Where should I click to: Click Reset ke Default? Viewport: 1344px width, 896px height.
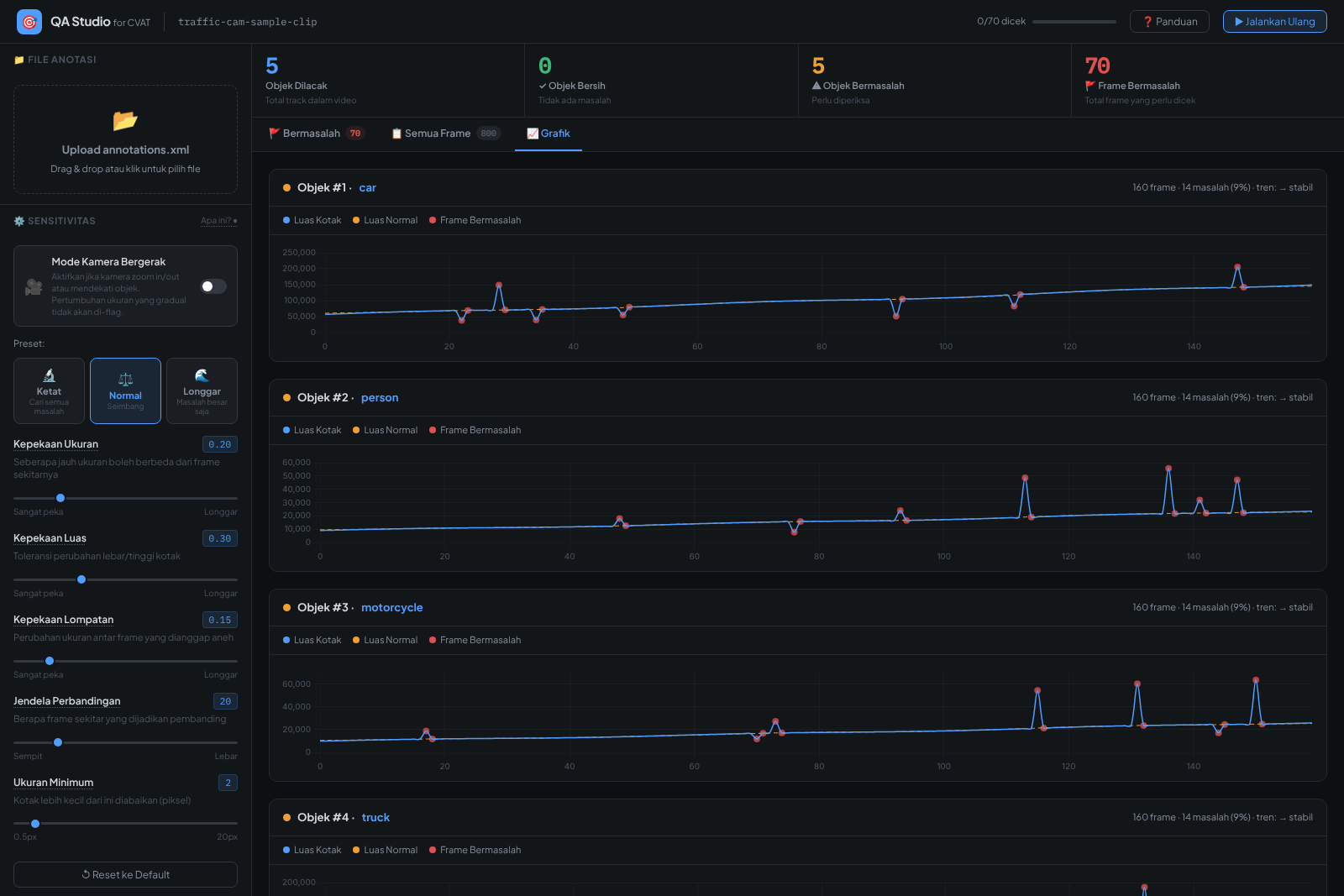point(125,874)
